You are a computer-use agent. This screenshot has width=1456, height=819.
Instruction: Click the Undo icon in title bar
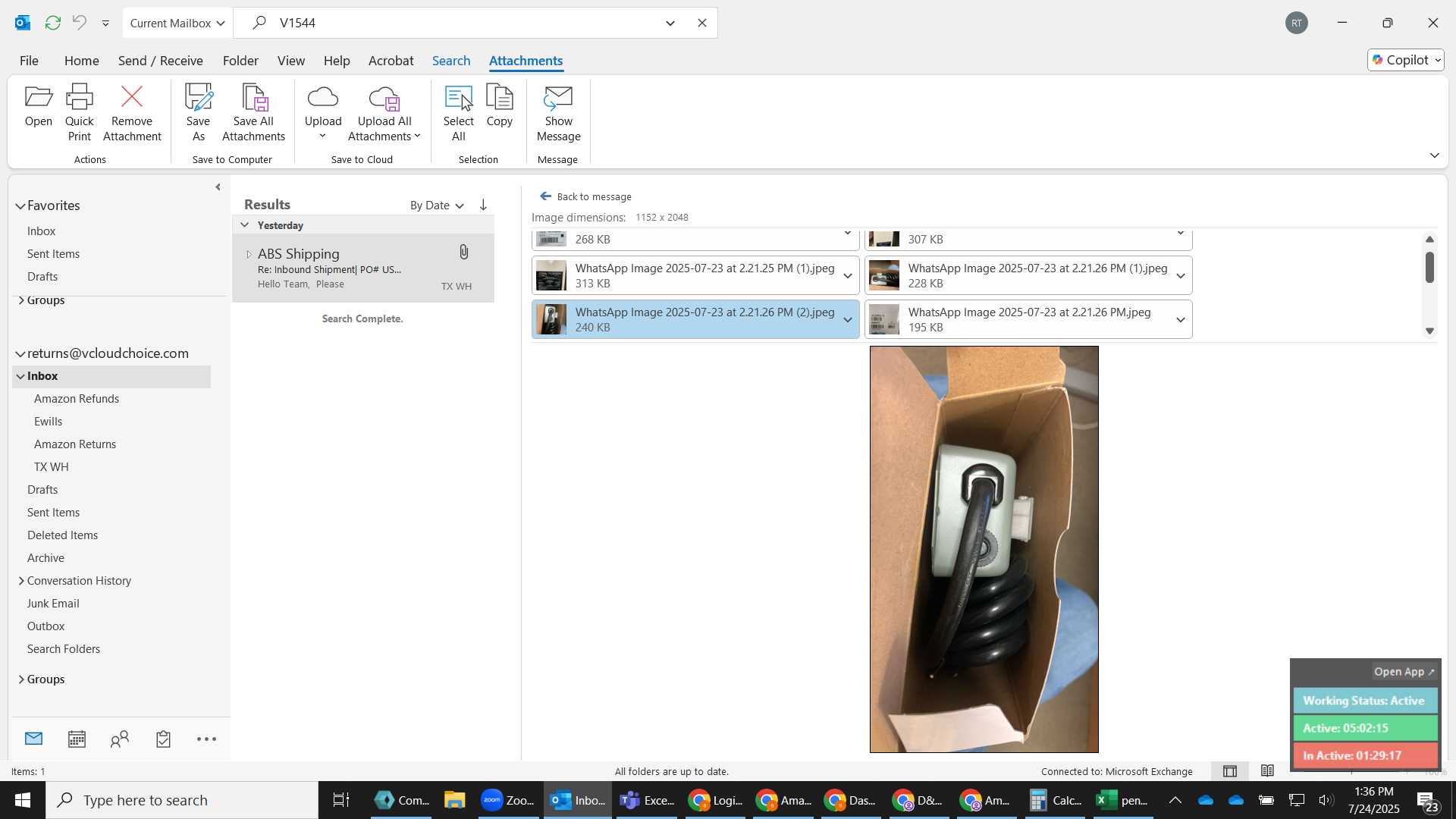pyautogui.click(x=80, y=23)
